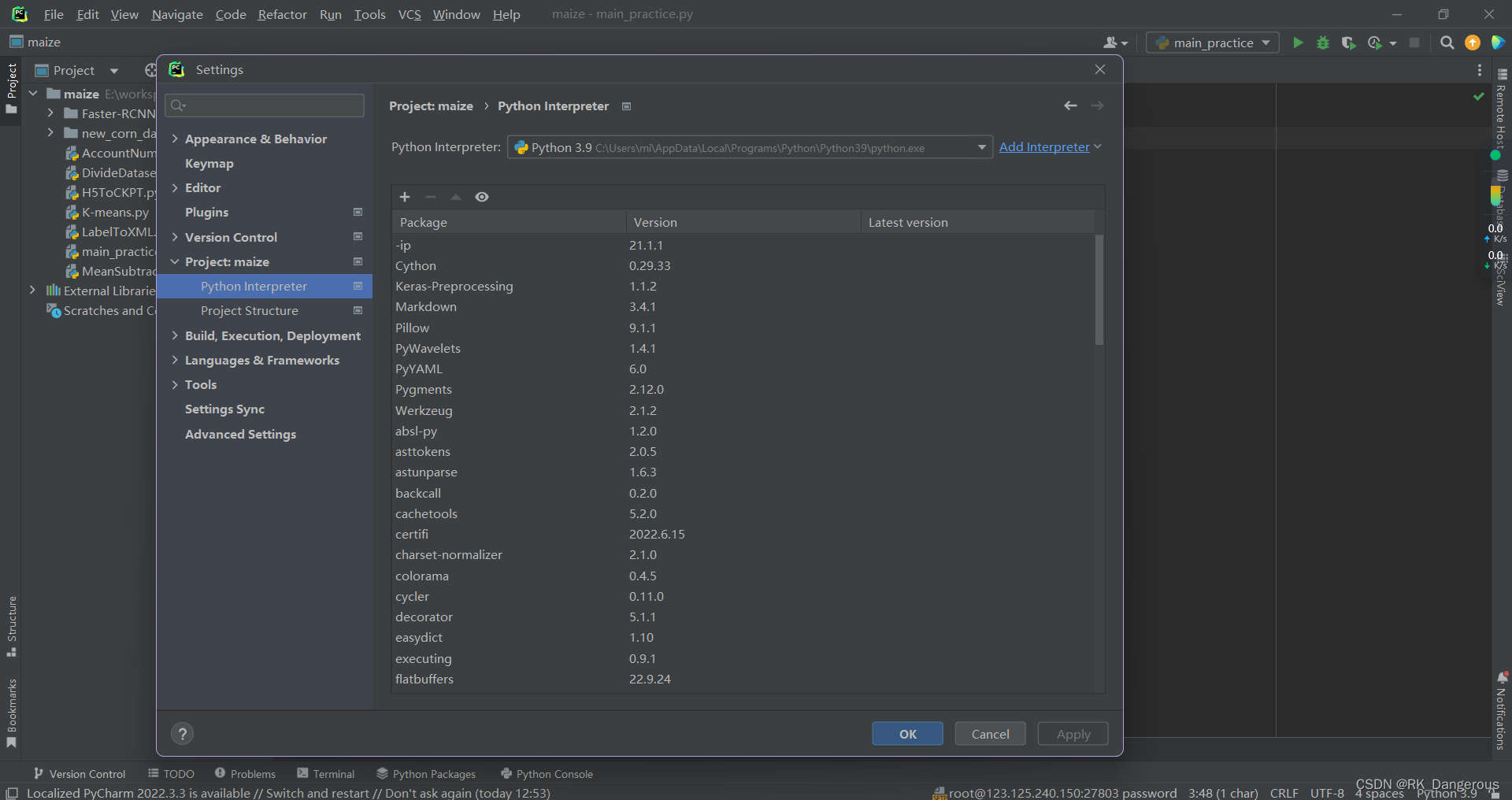The height and width of the screenshot is (800, 1512).
Task: Click the Debug bug icon
Action: [x=1323, y=43]
